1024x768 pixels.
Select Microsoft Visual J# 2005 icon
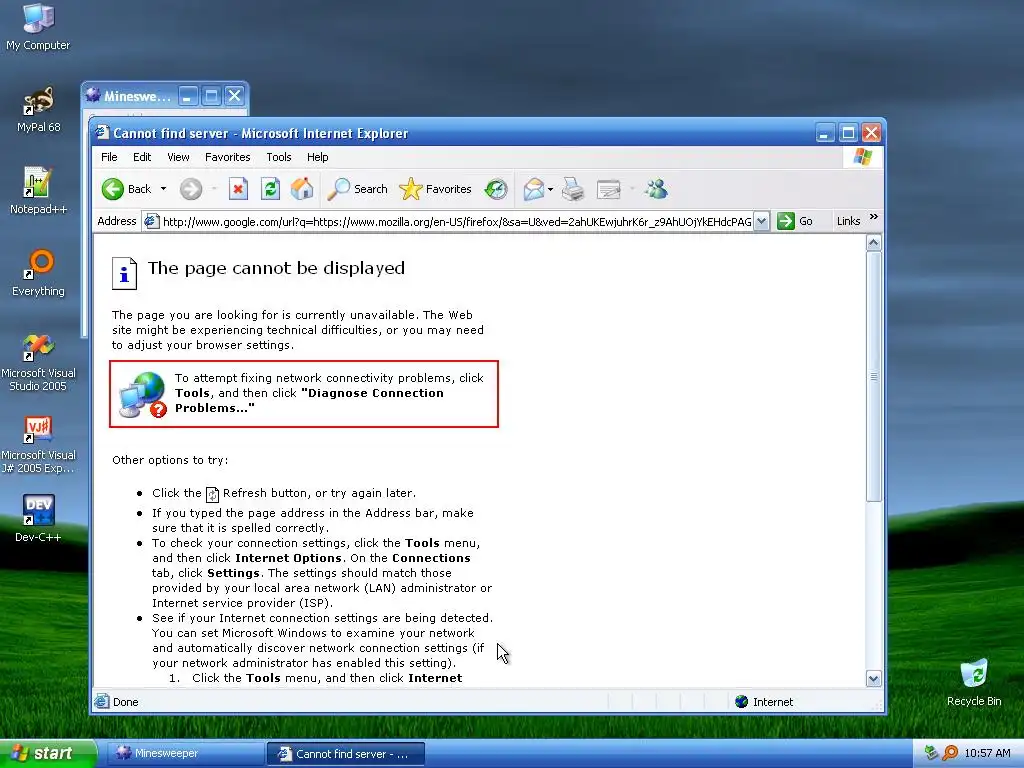pyautogui.click(x=38, y=445)
